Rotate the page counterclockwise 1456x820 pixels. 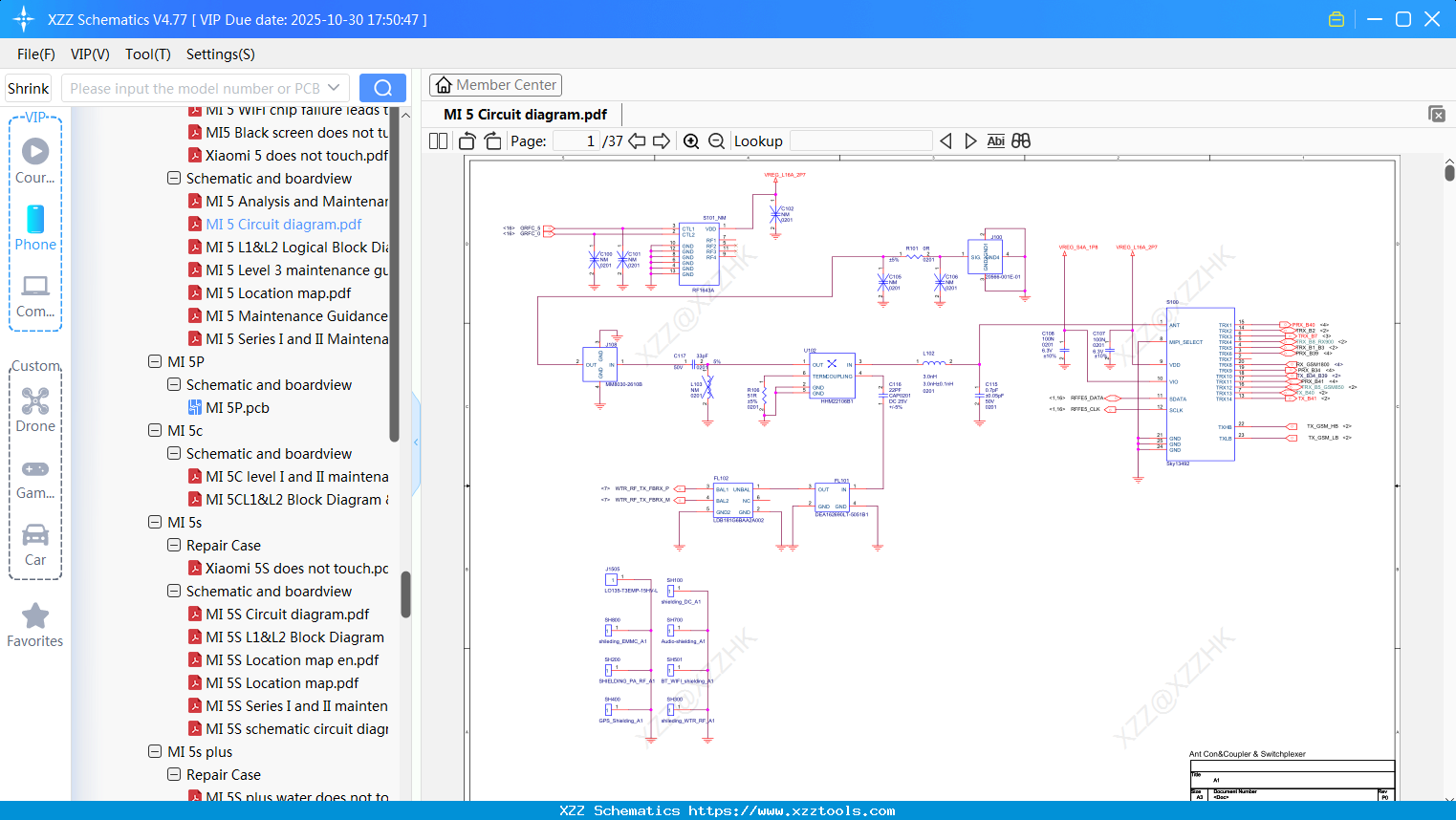467,140
